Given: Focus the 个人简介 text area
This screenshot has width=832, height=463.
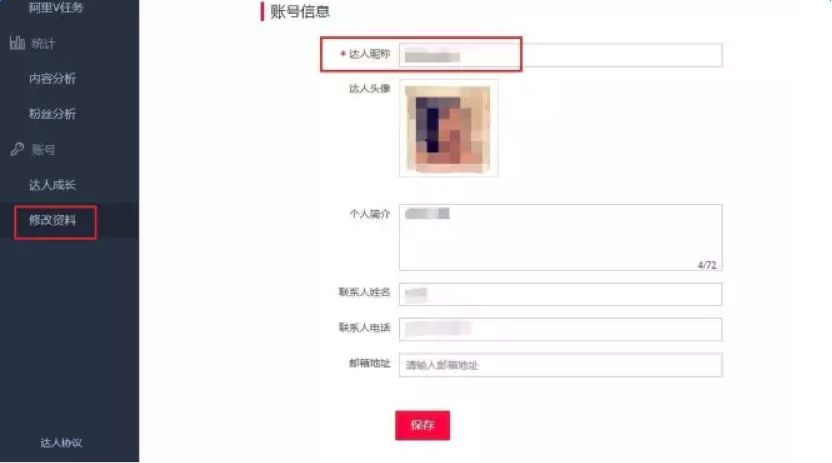Looking at the screenshot, I should tap(560, 238).
